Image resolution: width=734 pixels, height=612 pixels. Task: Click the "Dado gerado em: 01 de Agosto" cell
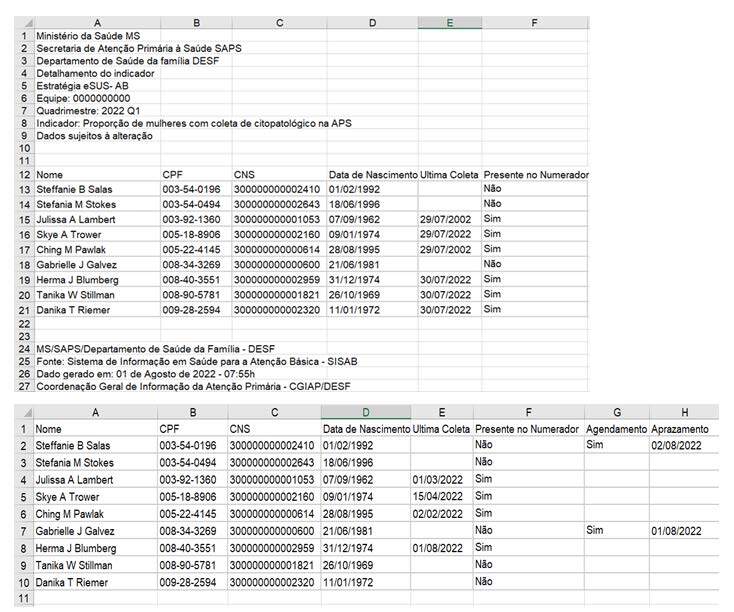tap(140, 372)
